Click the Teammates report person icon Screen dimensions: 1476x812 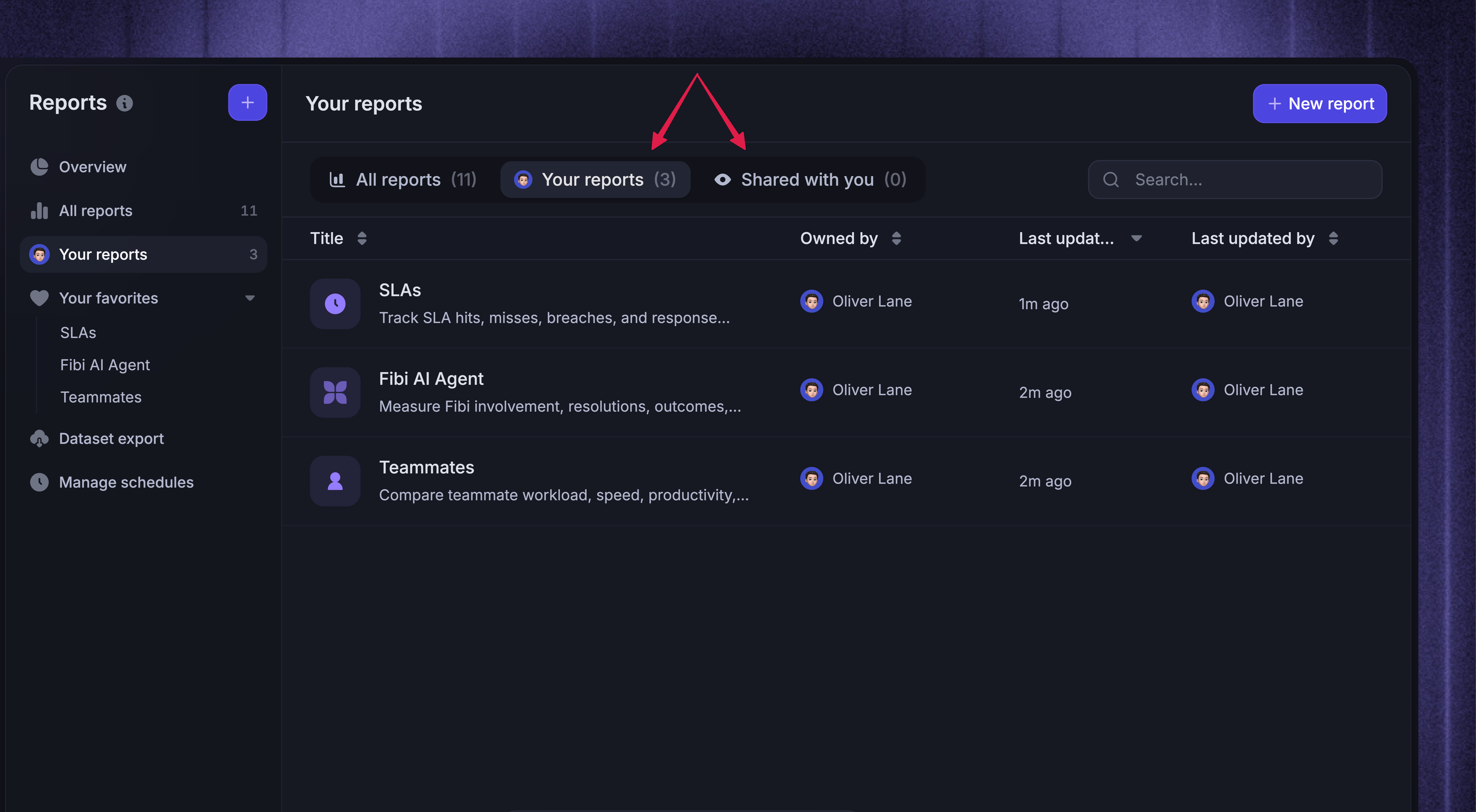335,481
